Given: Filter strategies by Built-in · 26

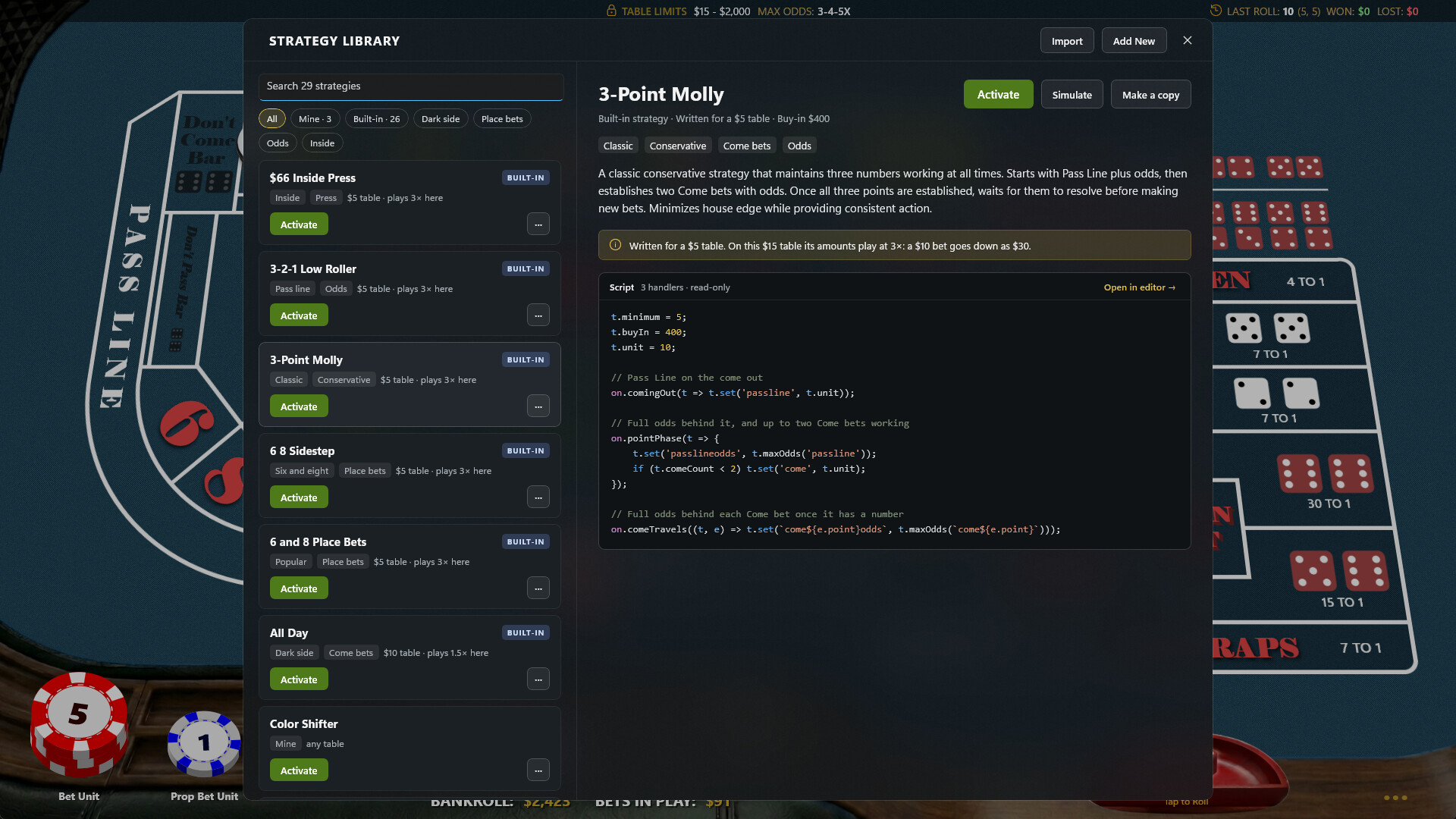Looking at the screenshot, I should (x=376, y=119).
